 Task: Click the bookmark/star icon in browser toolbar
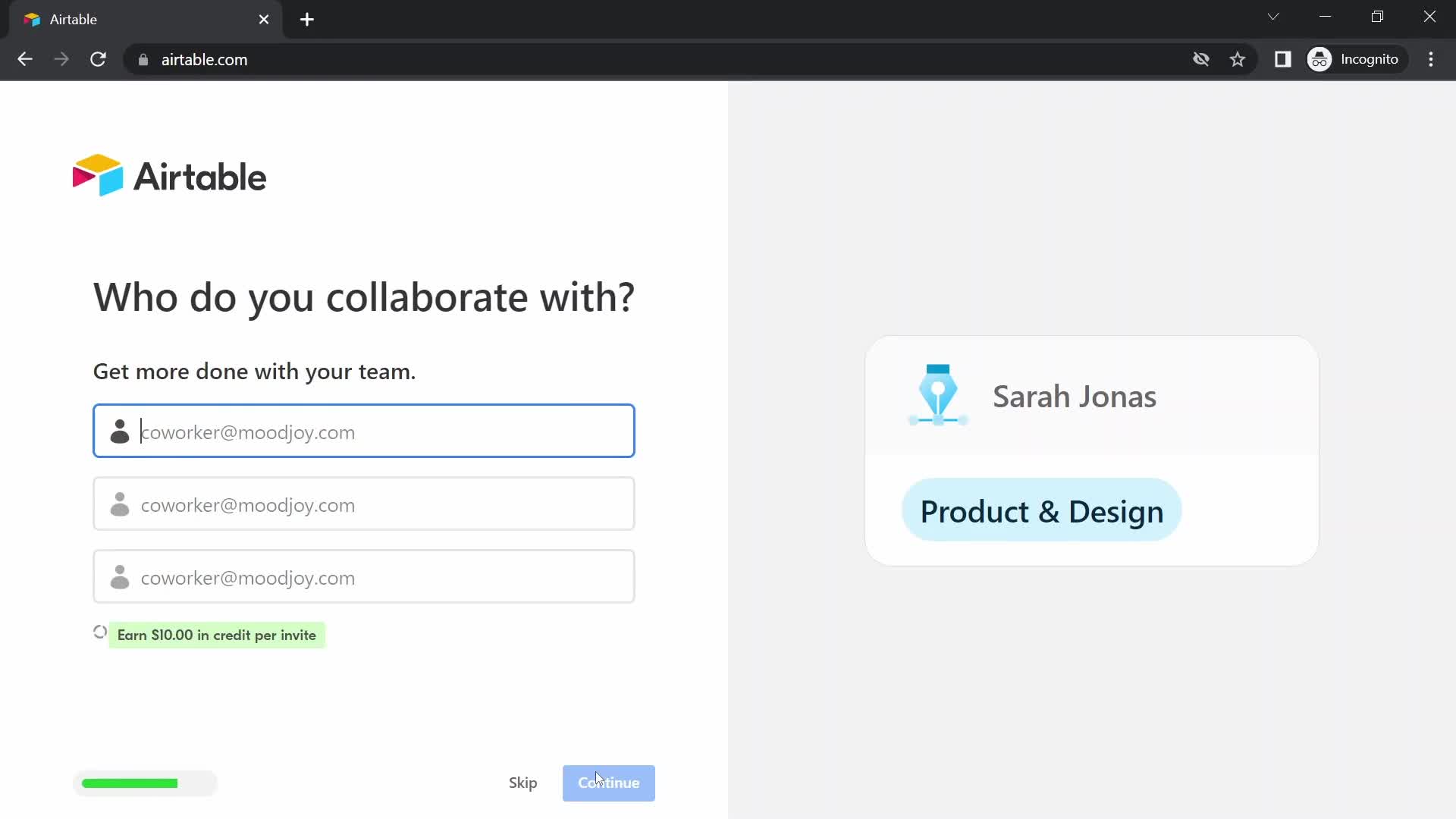coord(1238,60)
